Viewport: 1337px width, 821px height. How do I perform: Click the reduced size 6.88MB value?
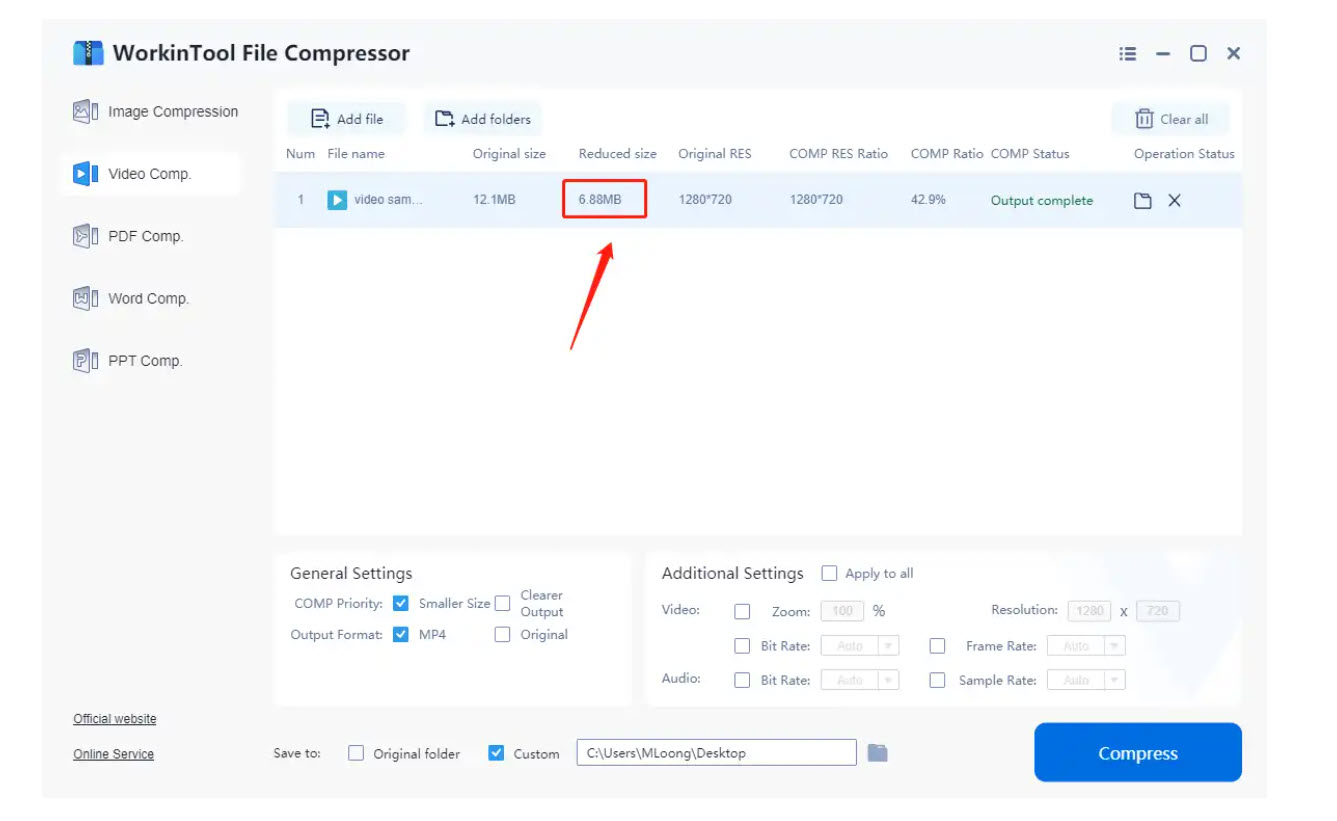(600, 200)
